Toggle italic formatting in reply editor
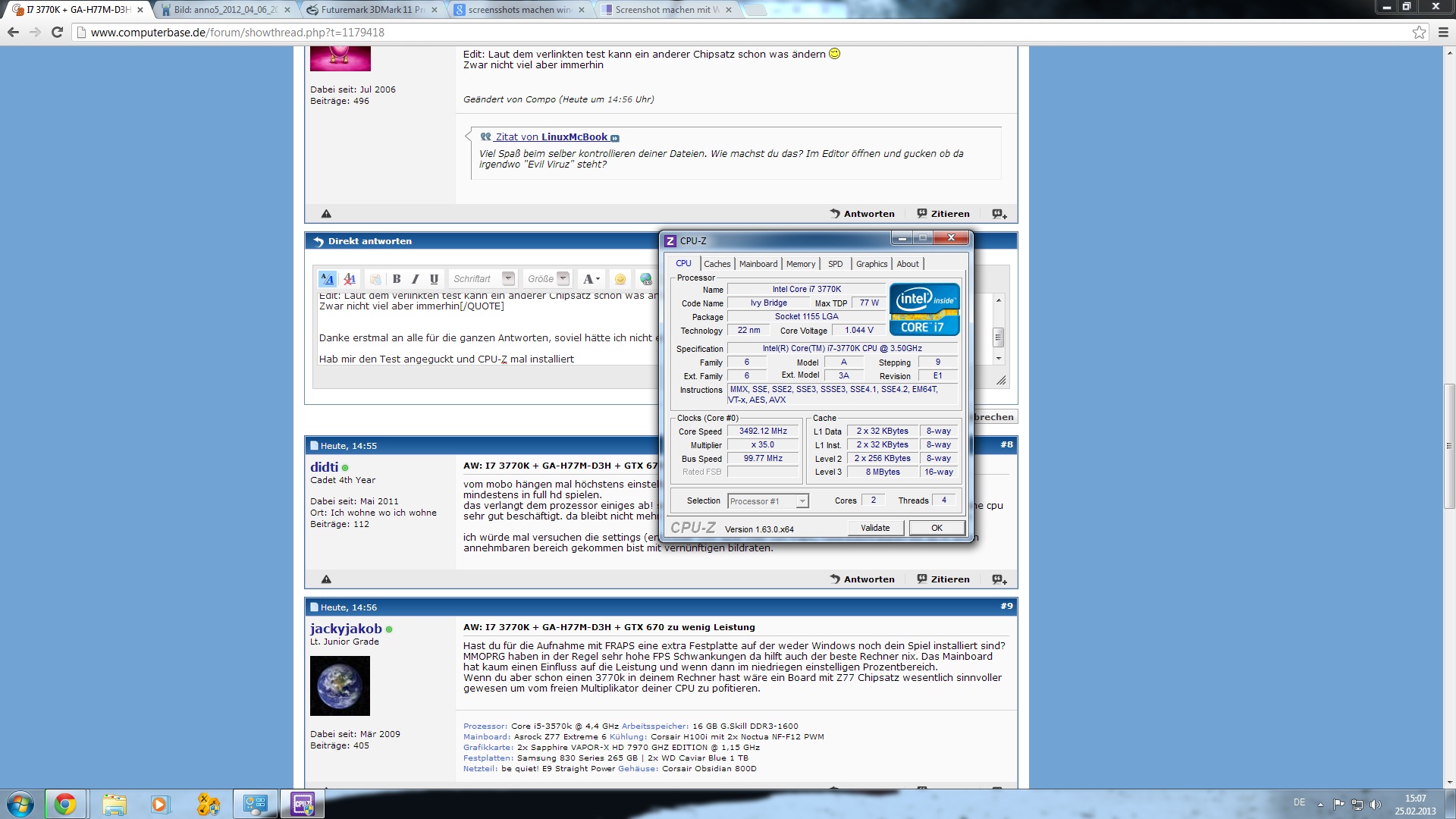This screenshot has height=819, width=1456. 415,279
